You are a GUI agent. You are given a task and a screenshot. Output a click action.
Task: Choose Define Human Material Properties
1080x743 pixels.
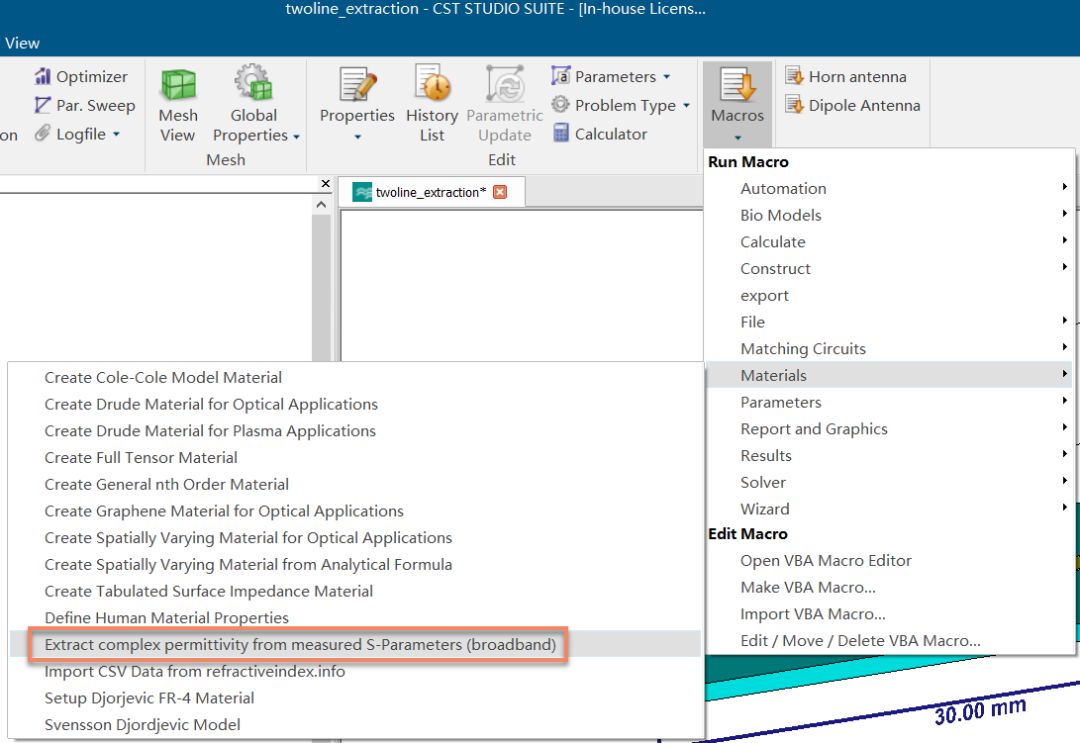click(x=355, y=618)
